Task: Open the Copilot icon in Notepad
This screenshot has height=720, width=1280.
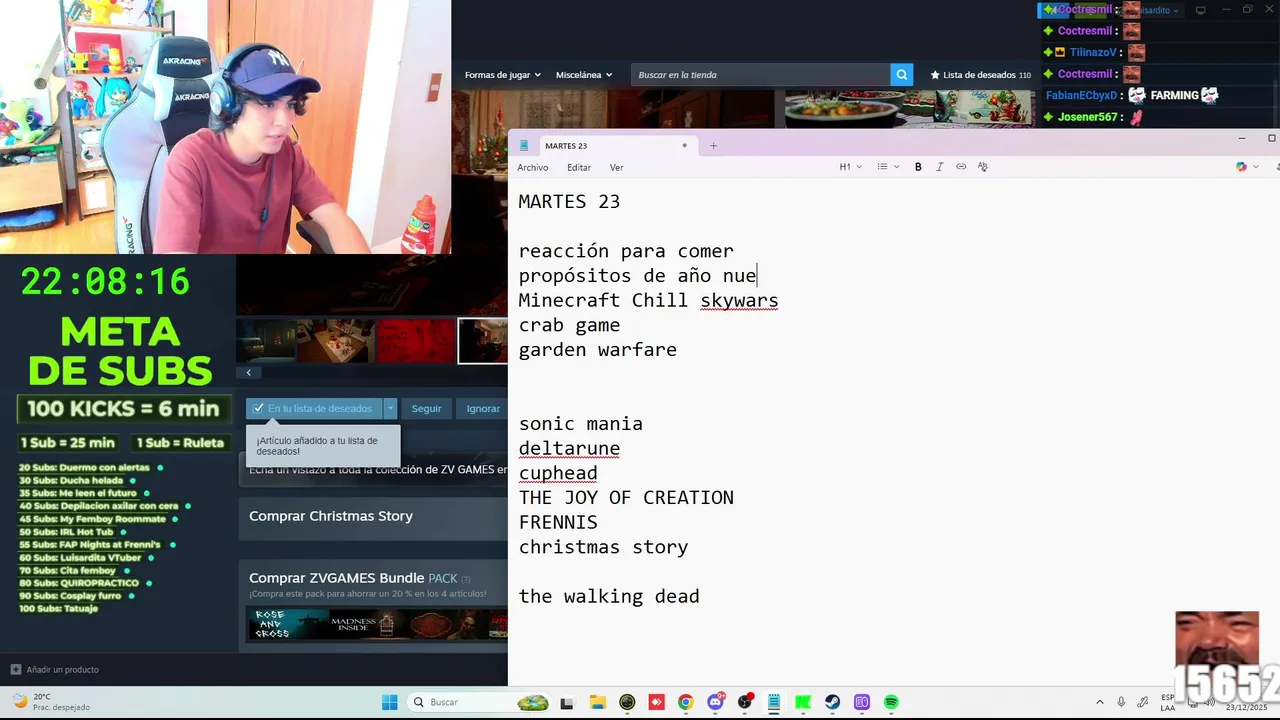Action: pyautogui.click(x=1241, y=167)
